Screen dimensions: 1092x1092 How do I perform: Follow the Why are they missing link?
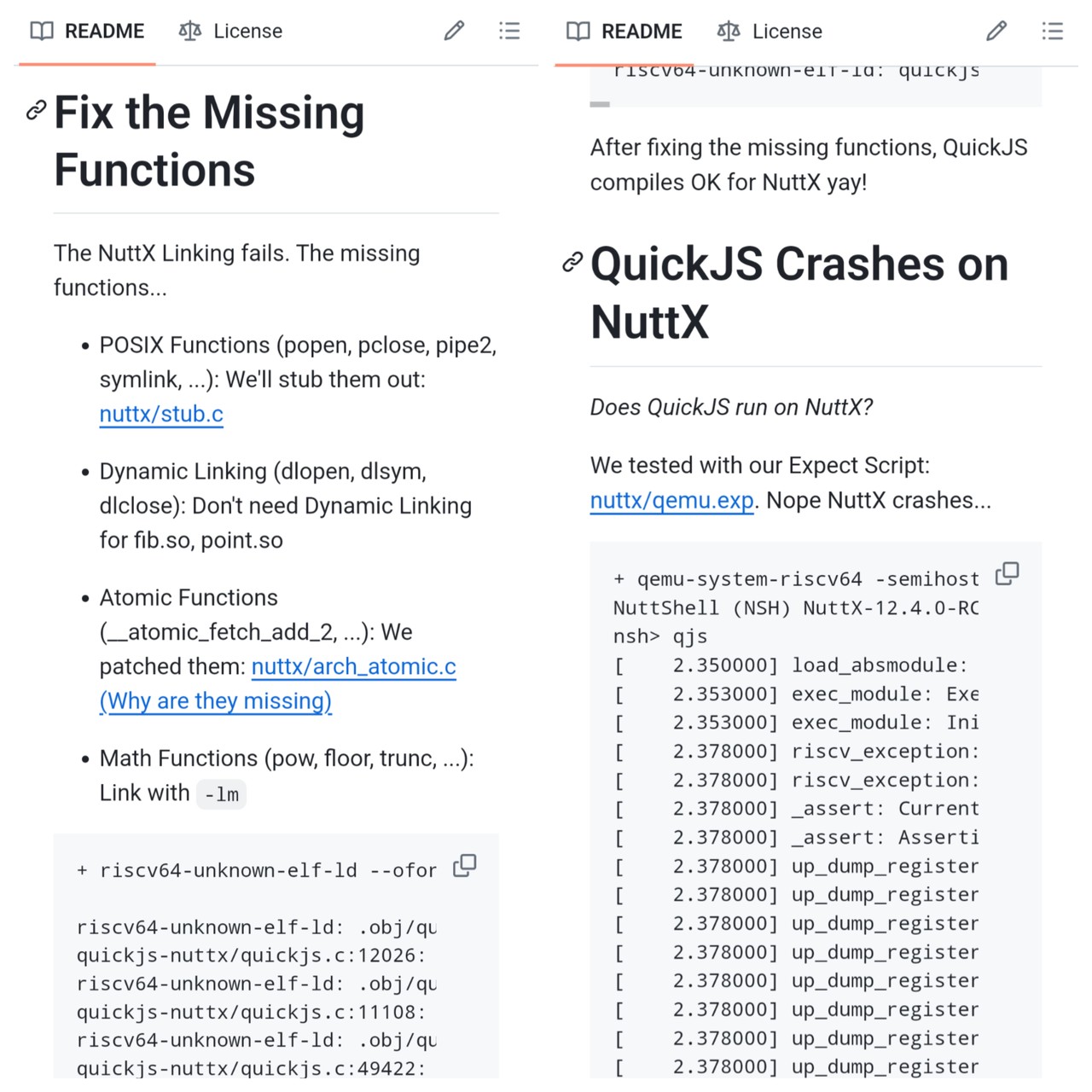216,701
